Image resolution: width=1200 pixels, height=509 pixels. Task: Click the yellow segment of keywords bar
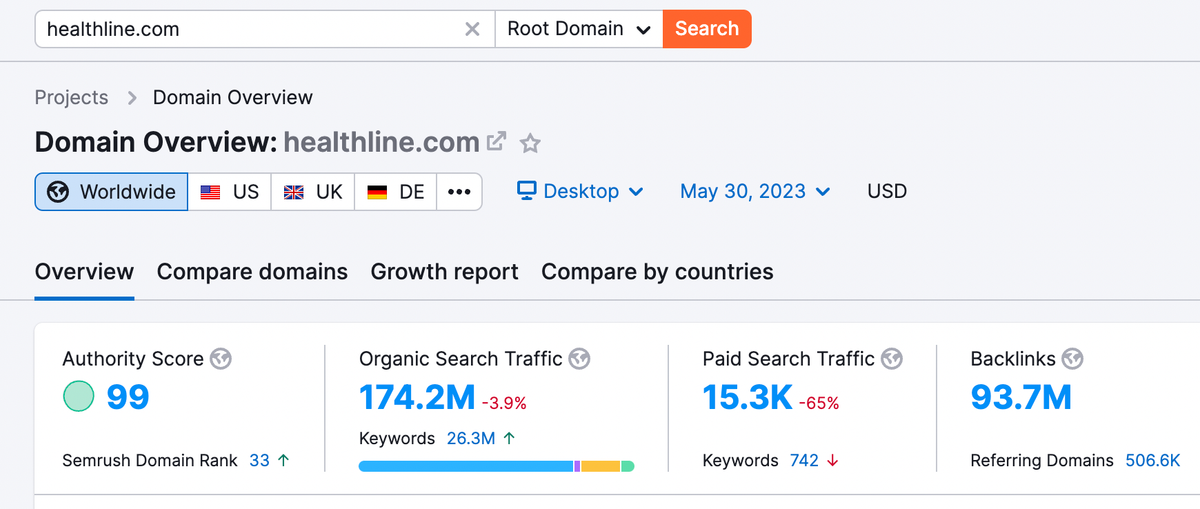(x=601, y=466)
